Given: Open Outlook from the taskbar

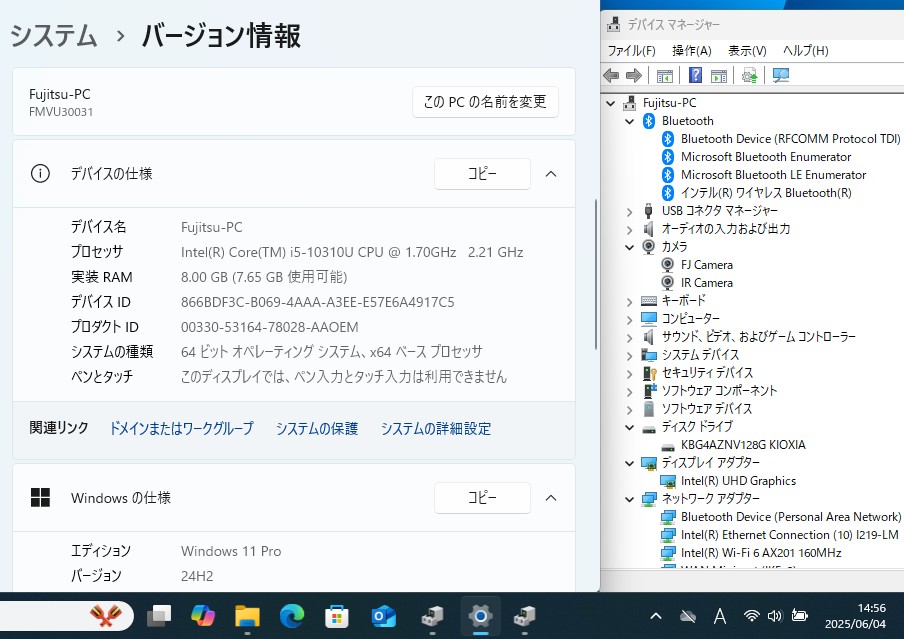Looking at the screenshot, I should click(x=383, y=617).
